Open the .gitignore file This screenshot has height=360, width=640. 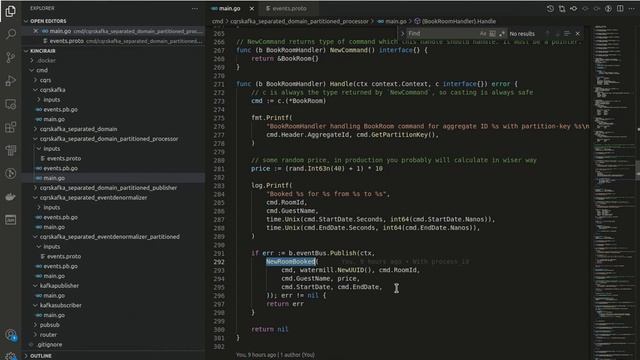point(49,344)
